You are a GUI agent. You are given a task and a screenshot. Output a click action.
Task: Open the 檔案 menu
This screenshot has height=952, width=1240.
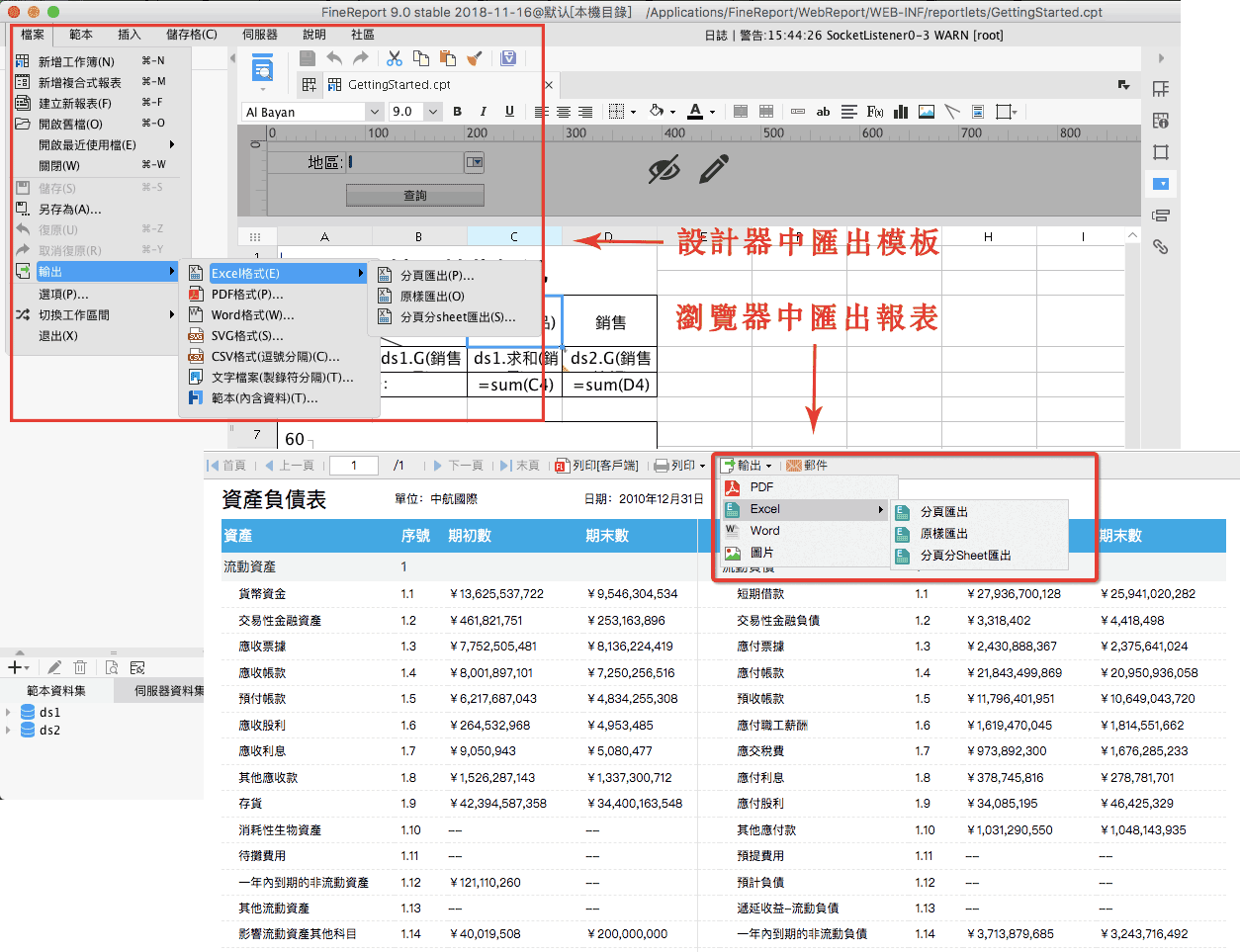[33, 35]
